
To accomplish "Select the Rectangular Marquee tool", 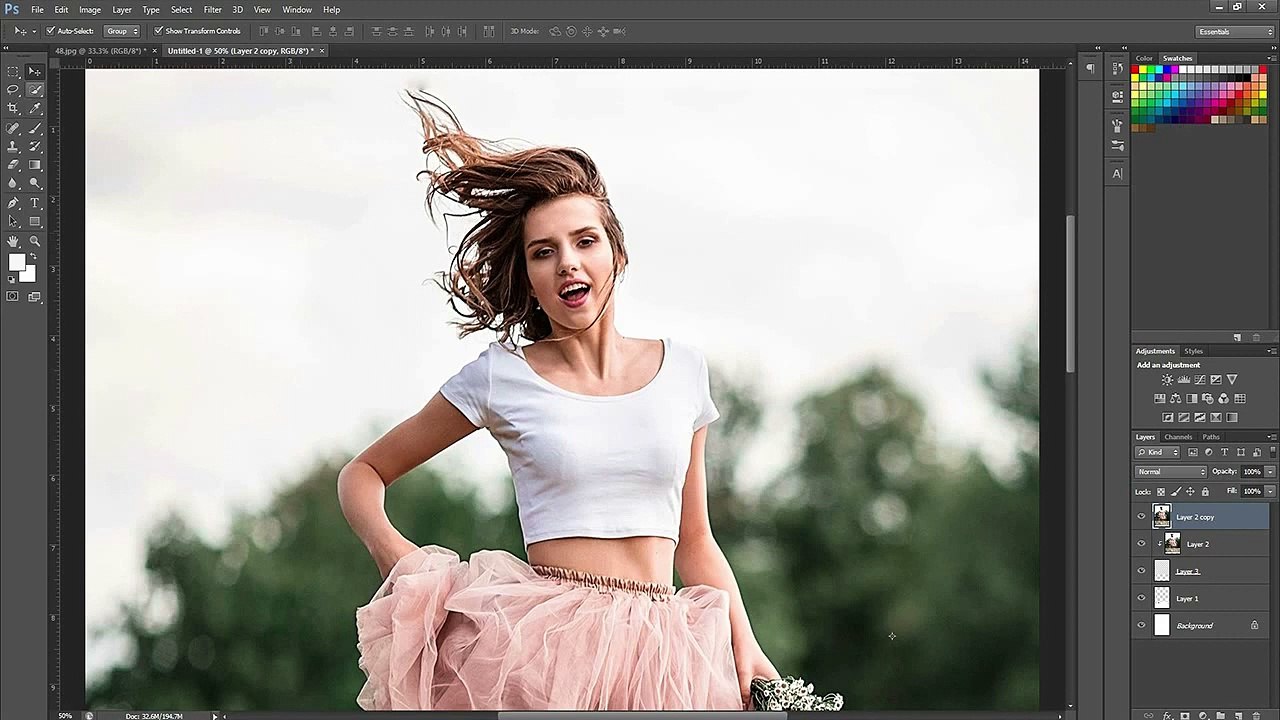I will [x=13, y=71].
